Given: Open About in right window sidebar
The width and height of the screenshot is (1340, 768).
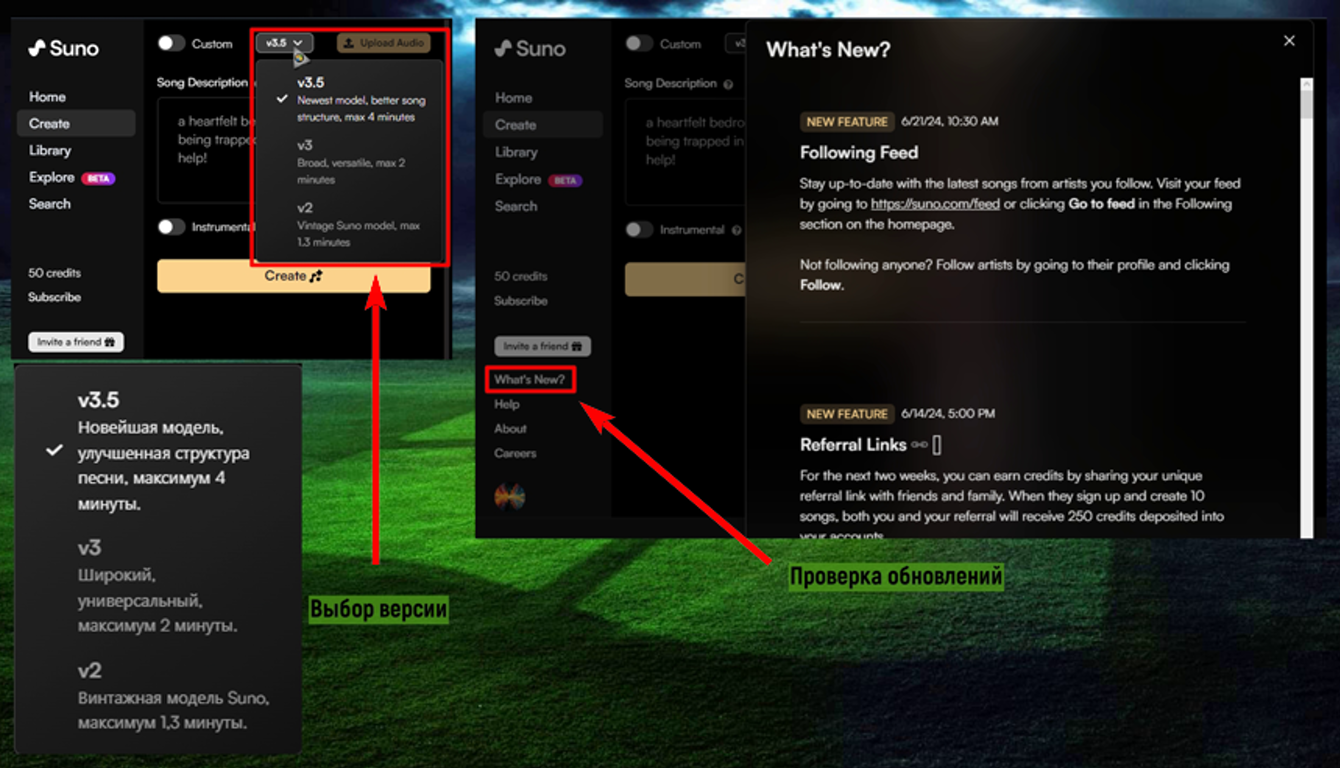Looking at the screenshot, I should click(x=510, y=428).
